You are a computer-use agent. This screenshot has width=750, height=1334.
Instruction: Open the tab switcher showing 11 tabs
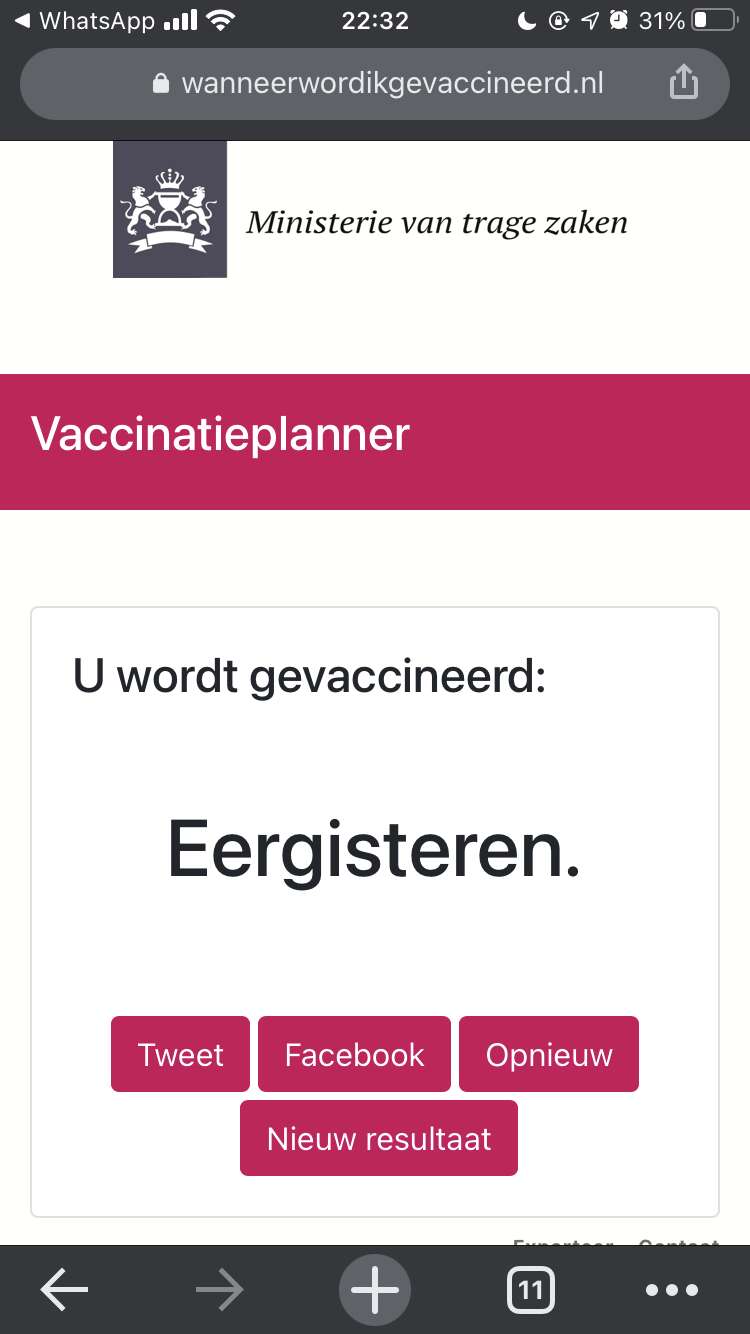pyautogui.click(x=531, y=1291)
